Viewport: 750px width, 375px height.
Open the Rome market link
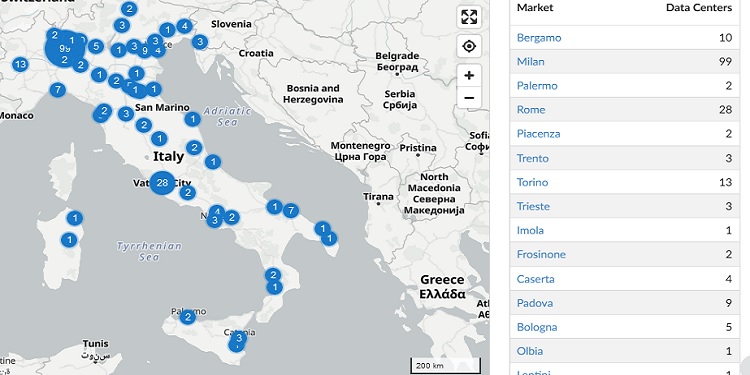coord(531,110)
